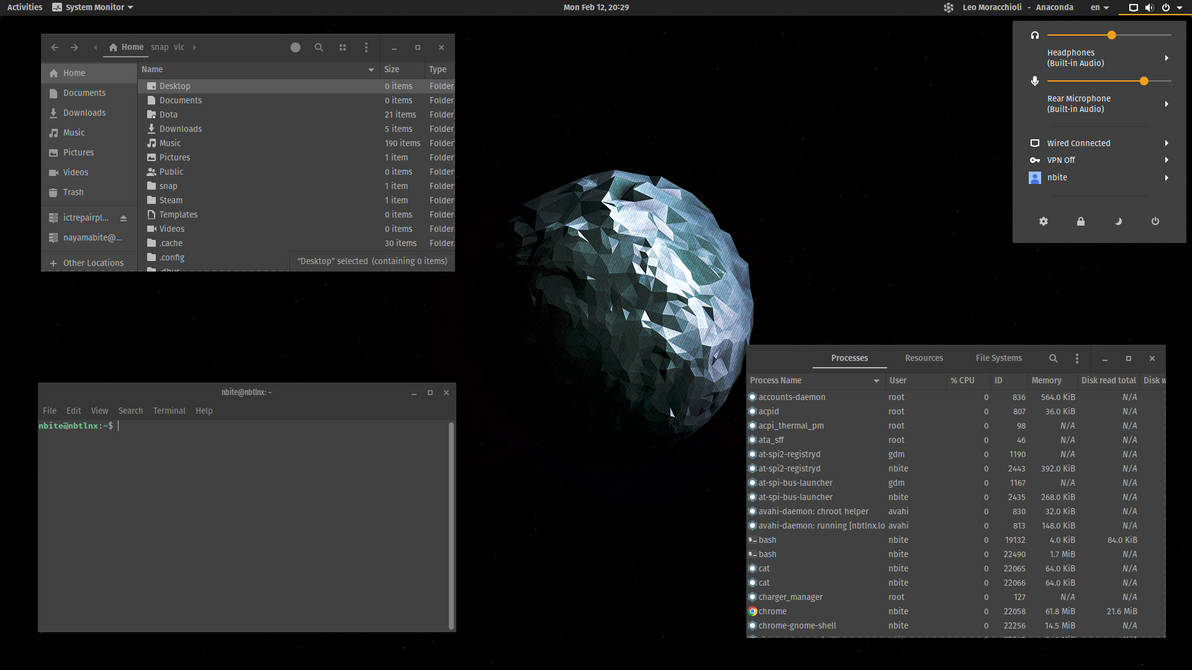The image size is (1192, 670).
Task: Expand the Wired Connected network submenu
Action: pos(1166,143)
